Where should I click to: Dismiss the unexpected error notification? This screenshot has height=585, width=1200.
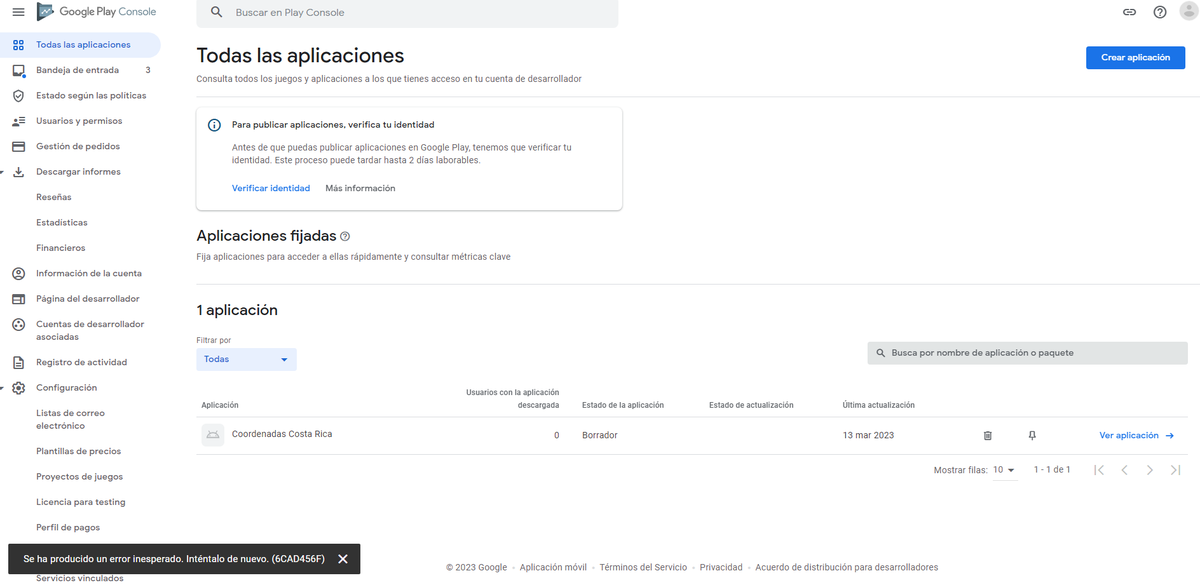pyautogui.click(x=343, y=559)
